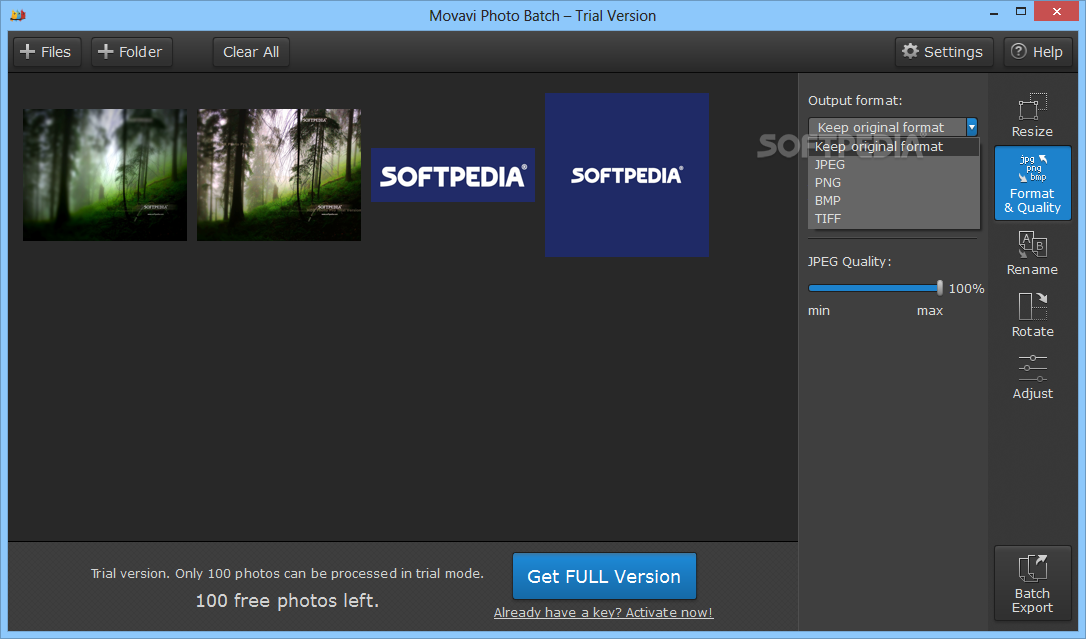The width and height of the screenshot is (1086, 639).
Task: Click the Movavi app icon in title bar
Action: tap(17, 15)
